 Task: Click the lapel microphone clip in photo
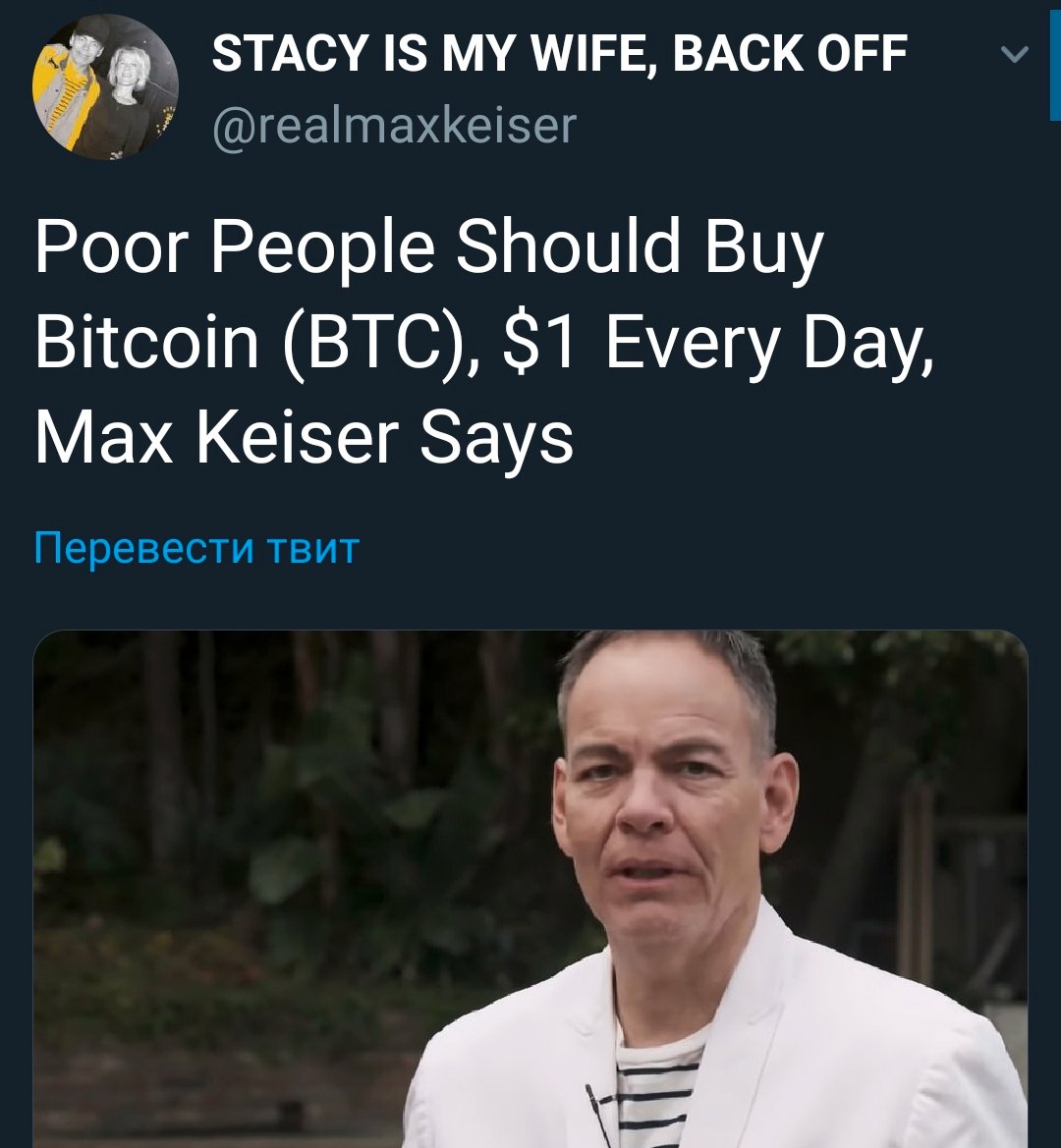(x=595, y=1106)
